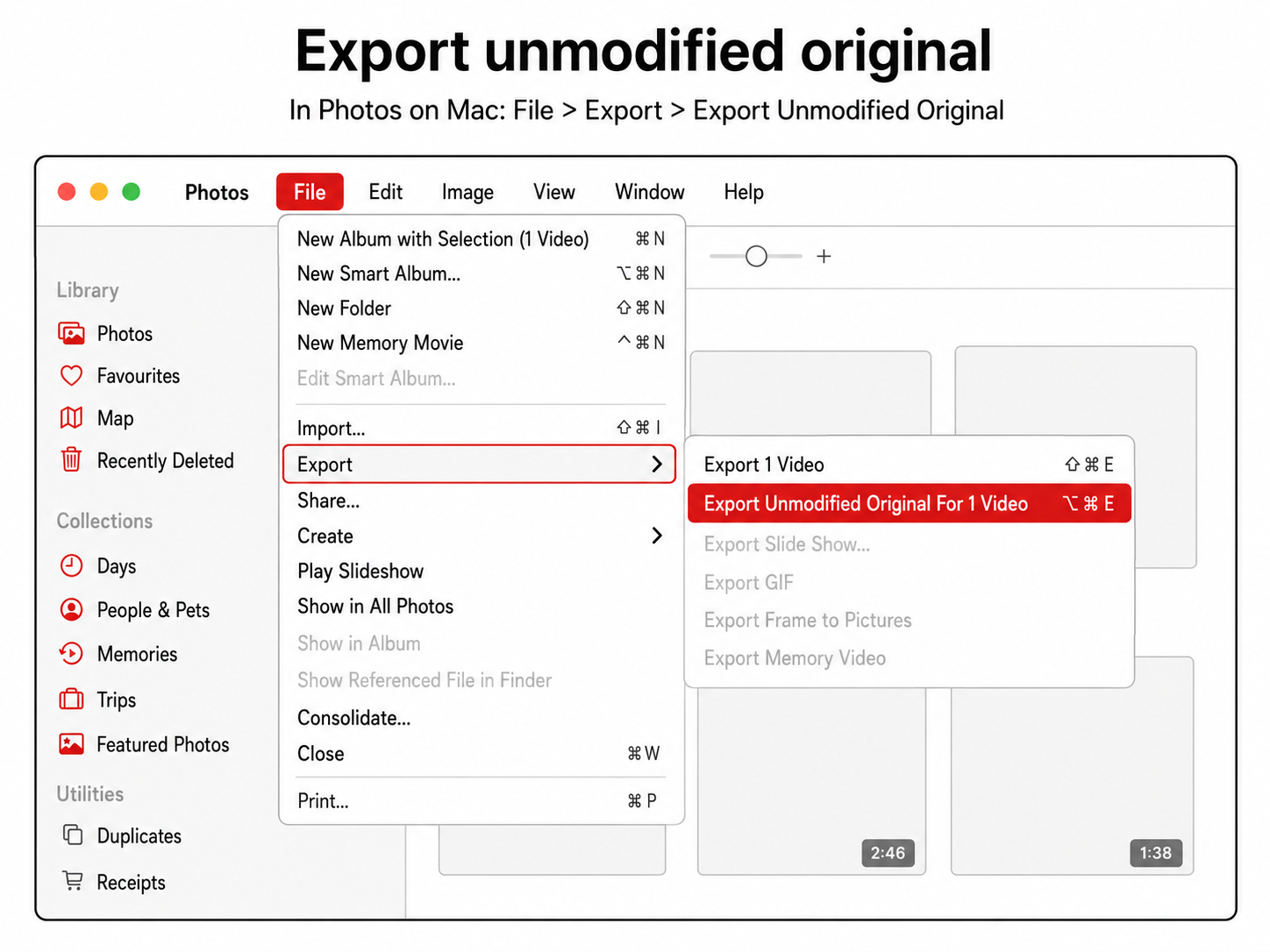Choose New Memory Movie
Image resolution: width=1270 pixels, height=952 pixels.
click(481, 343)
